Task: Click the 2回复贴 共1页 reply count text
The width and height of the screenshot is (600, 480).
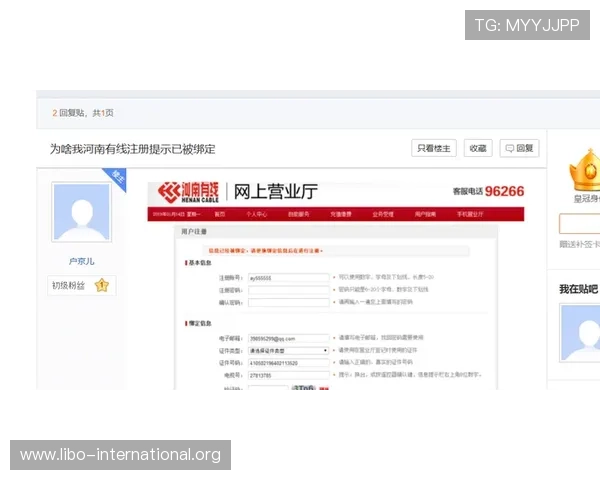Action: (83, 113)
